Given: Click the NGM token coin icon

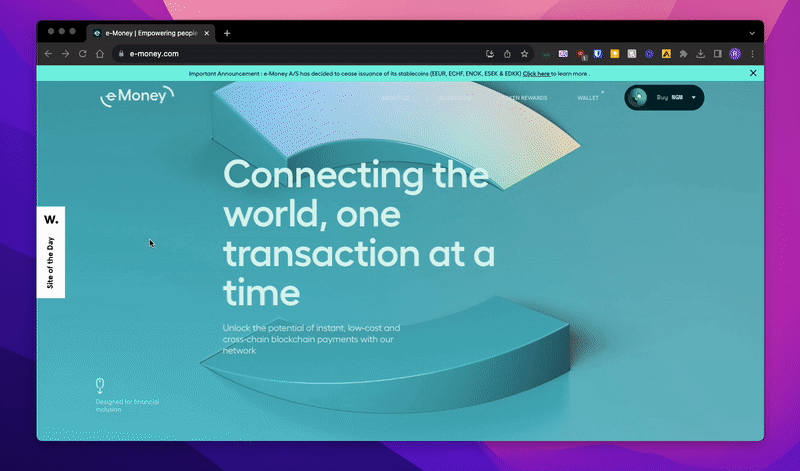Looking at the screenshot, I should pyautogui.click(x=637, y=97).
